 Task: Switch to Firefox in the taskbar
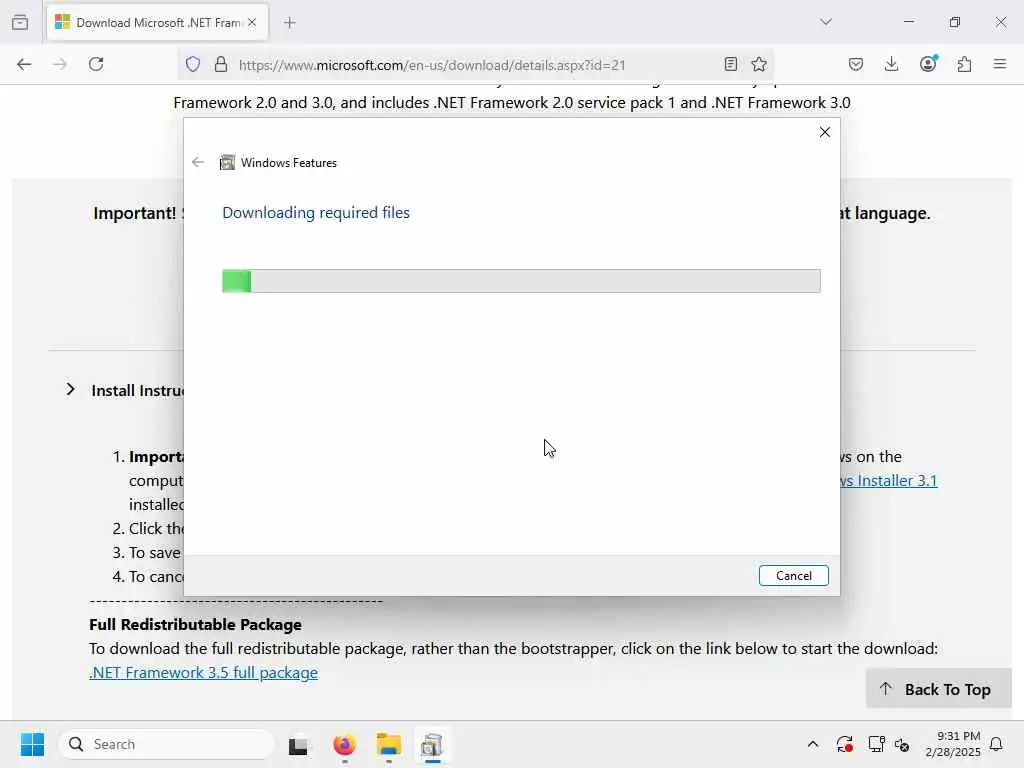click(344, 744)
